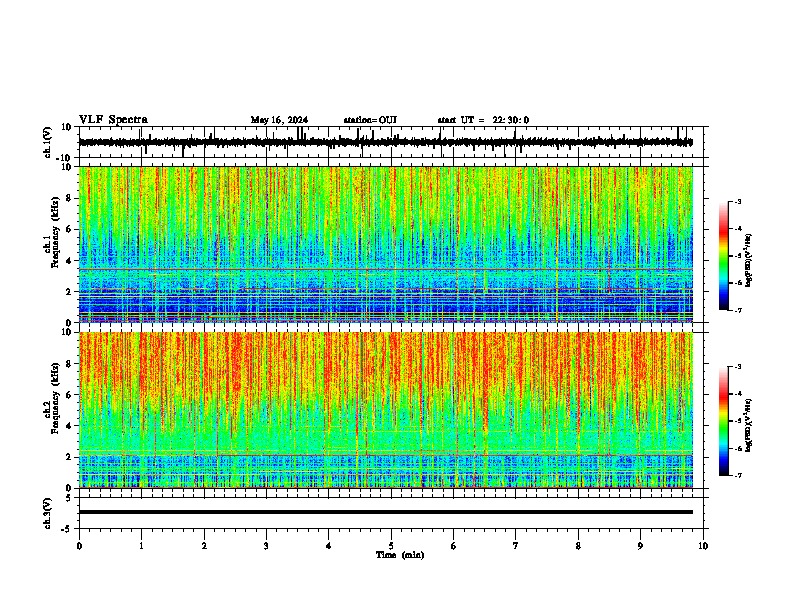Click time-axis tick label "8"
This screenshot has height=612, width=792.
578,546
